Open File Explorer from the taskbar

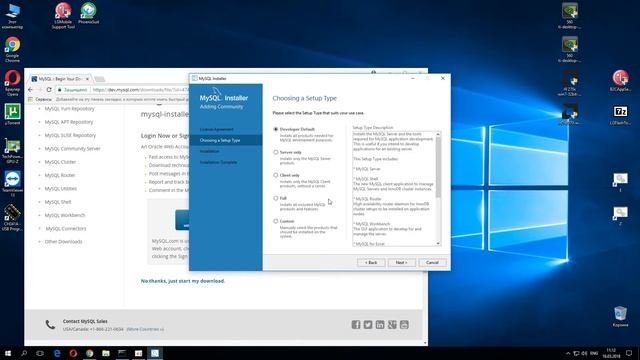(106, 353)
